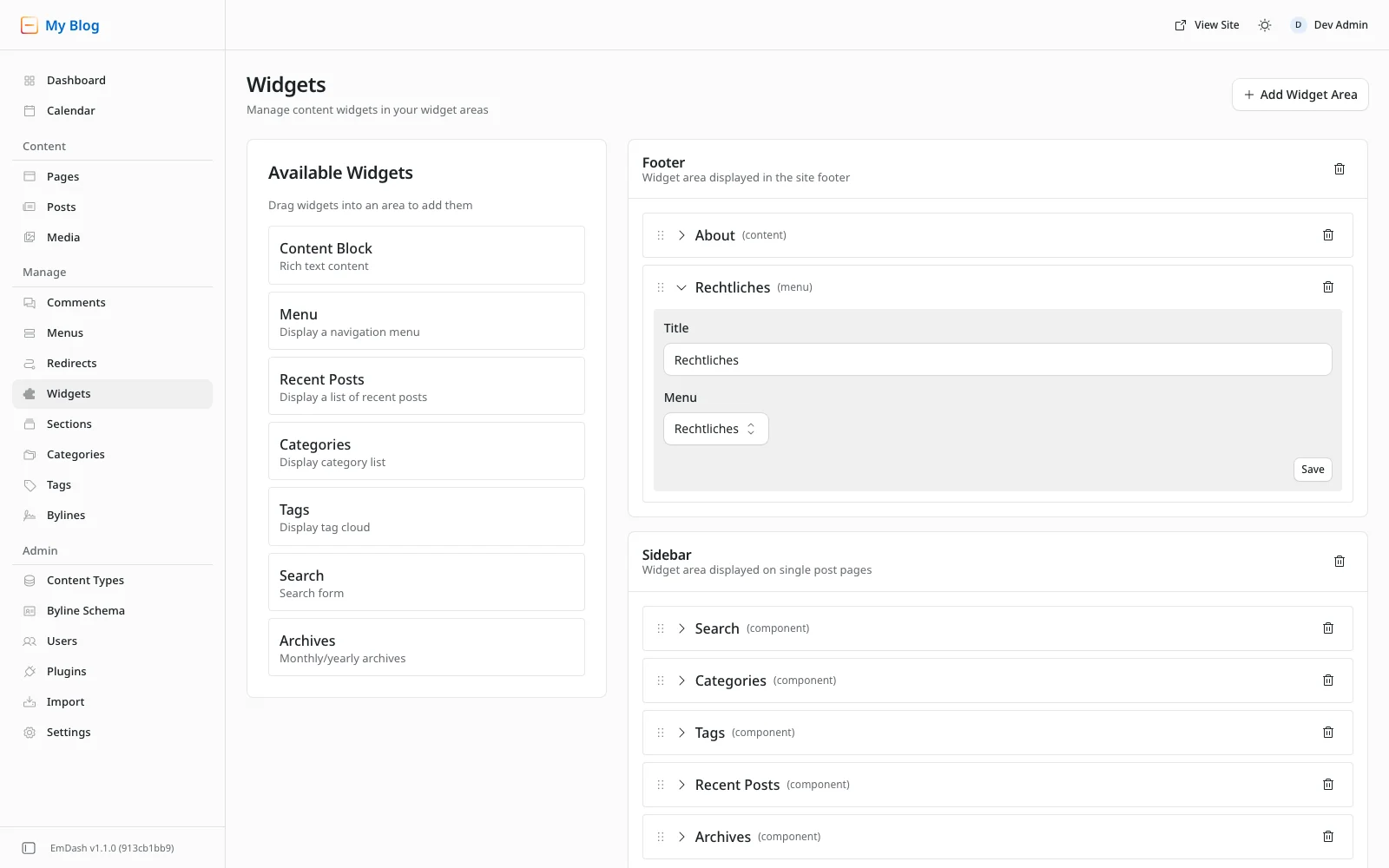Remove the Rechtliches menu widget
This screenshot has height=868, width=1389.
[1328, 287]
